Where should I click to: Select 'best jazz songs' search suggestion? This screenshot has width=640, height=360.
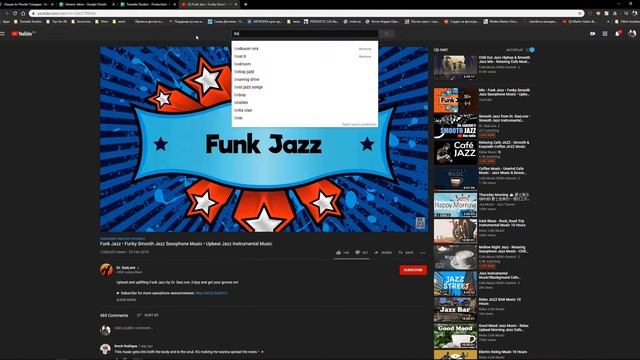coord(304,87)
